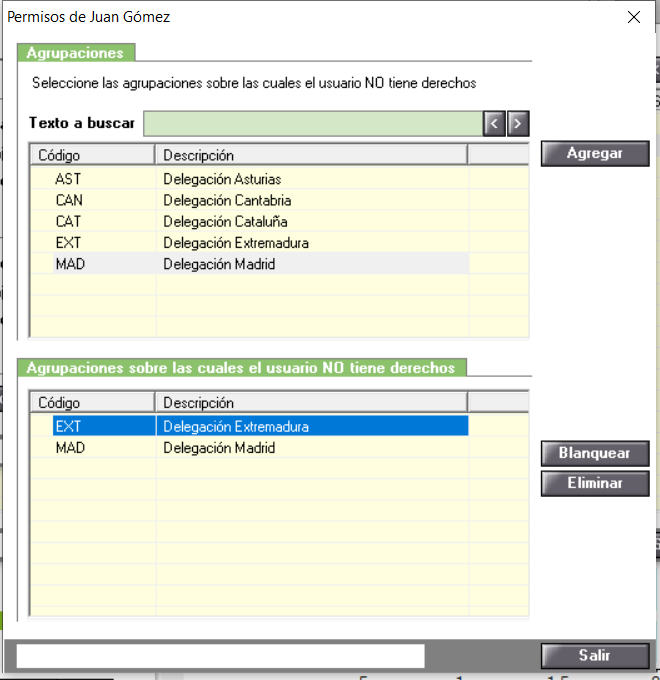Image resolution: width=660 pixels, height=680 pixels.
Task: Click the Salir button
Action: pyautogui.click(x=595, y=655)
